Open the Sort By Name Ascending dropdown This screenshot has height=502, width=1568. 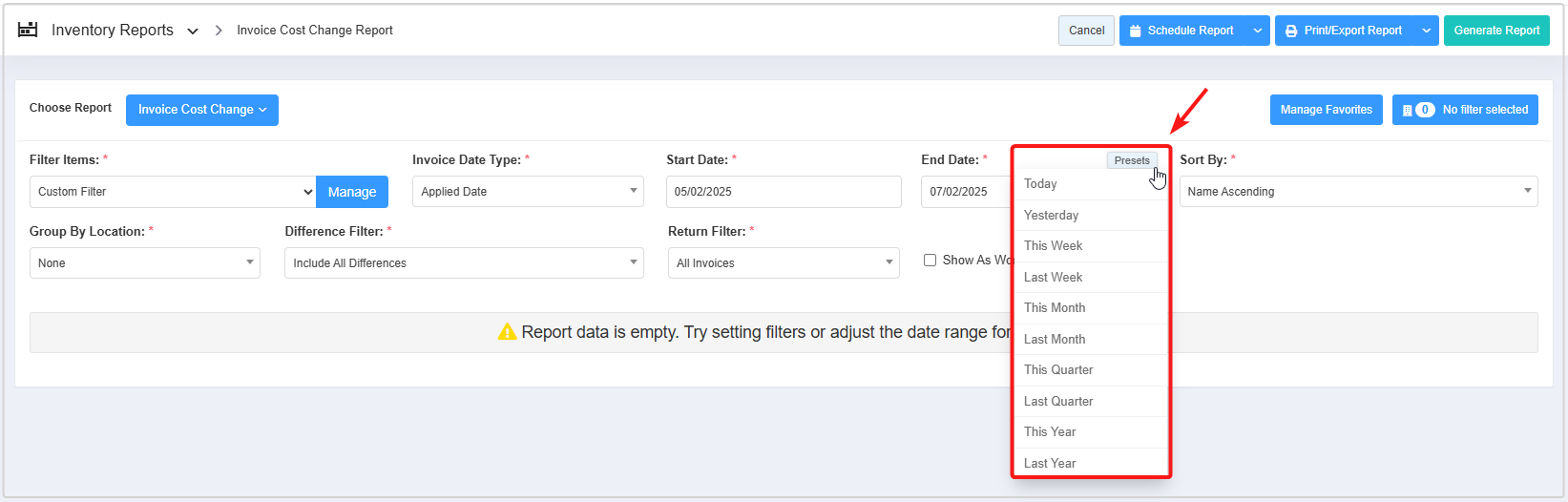(x=1358, y=192)
